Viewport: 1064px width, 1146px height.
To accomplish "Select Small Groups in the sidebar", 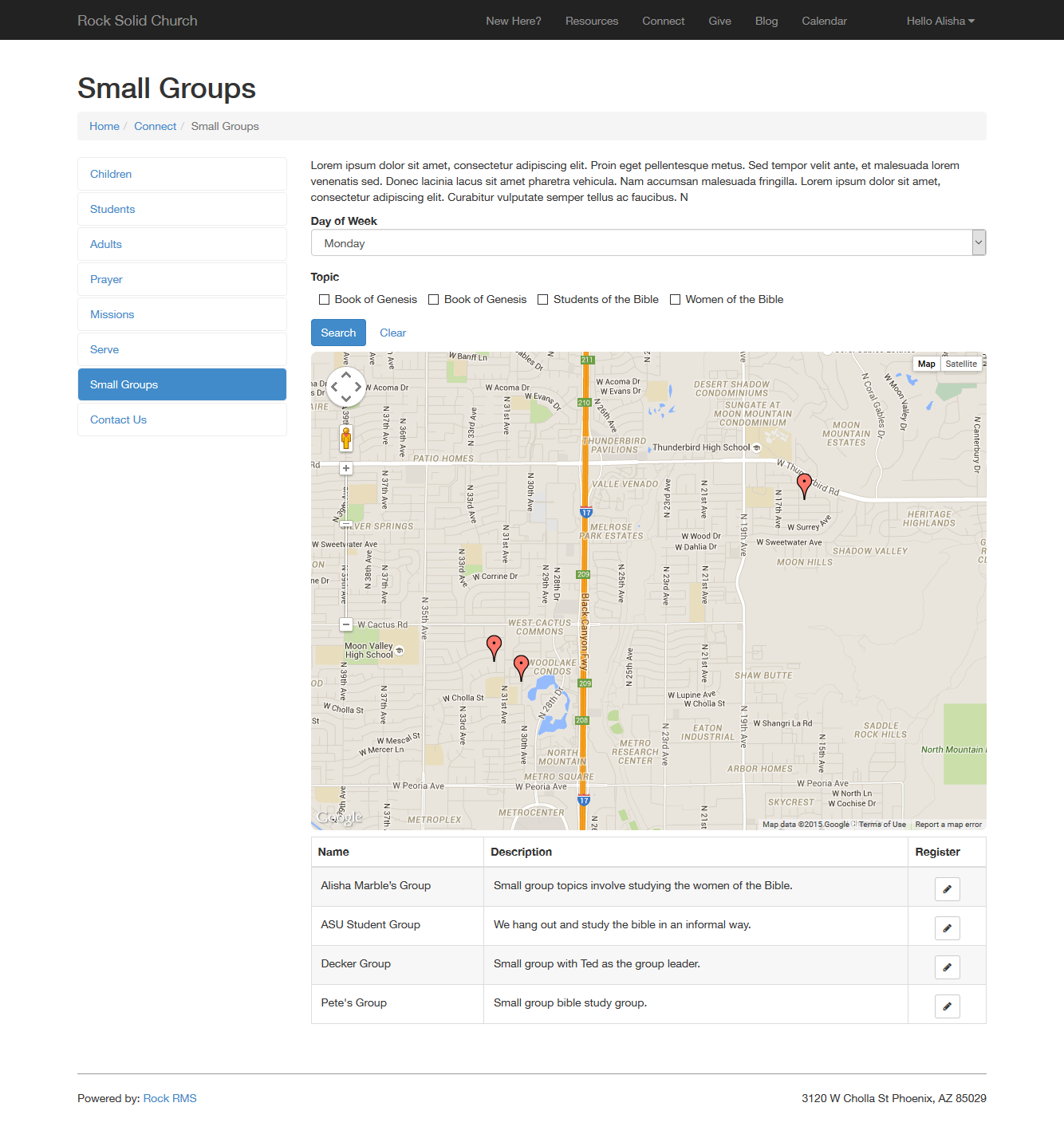I will (182, 384).
